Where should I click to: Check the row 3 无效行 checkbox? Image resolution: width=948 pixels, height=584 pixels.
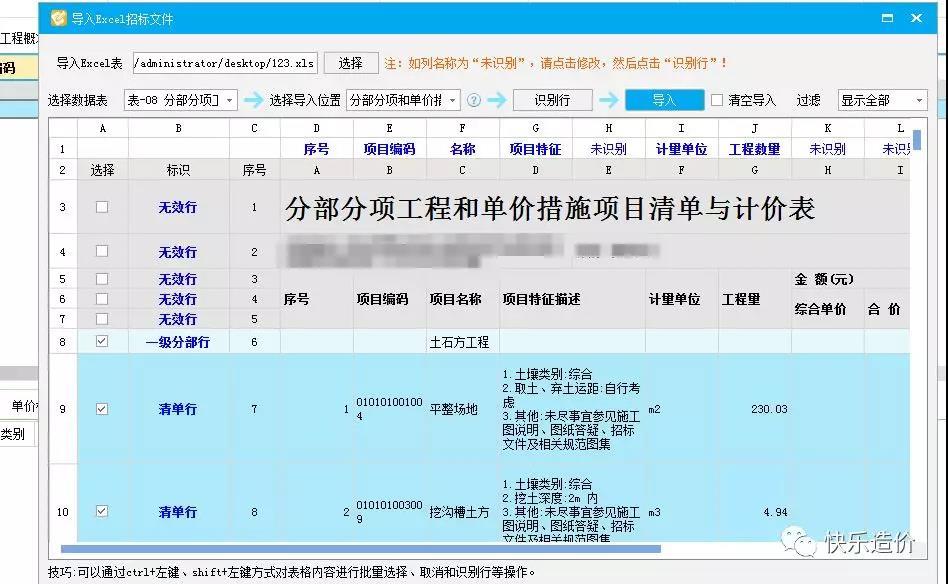101,208
